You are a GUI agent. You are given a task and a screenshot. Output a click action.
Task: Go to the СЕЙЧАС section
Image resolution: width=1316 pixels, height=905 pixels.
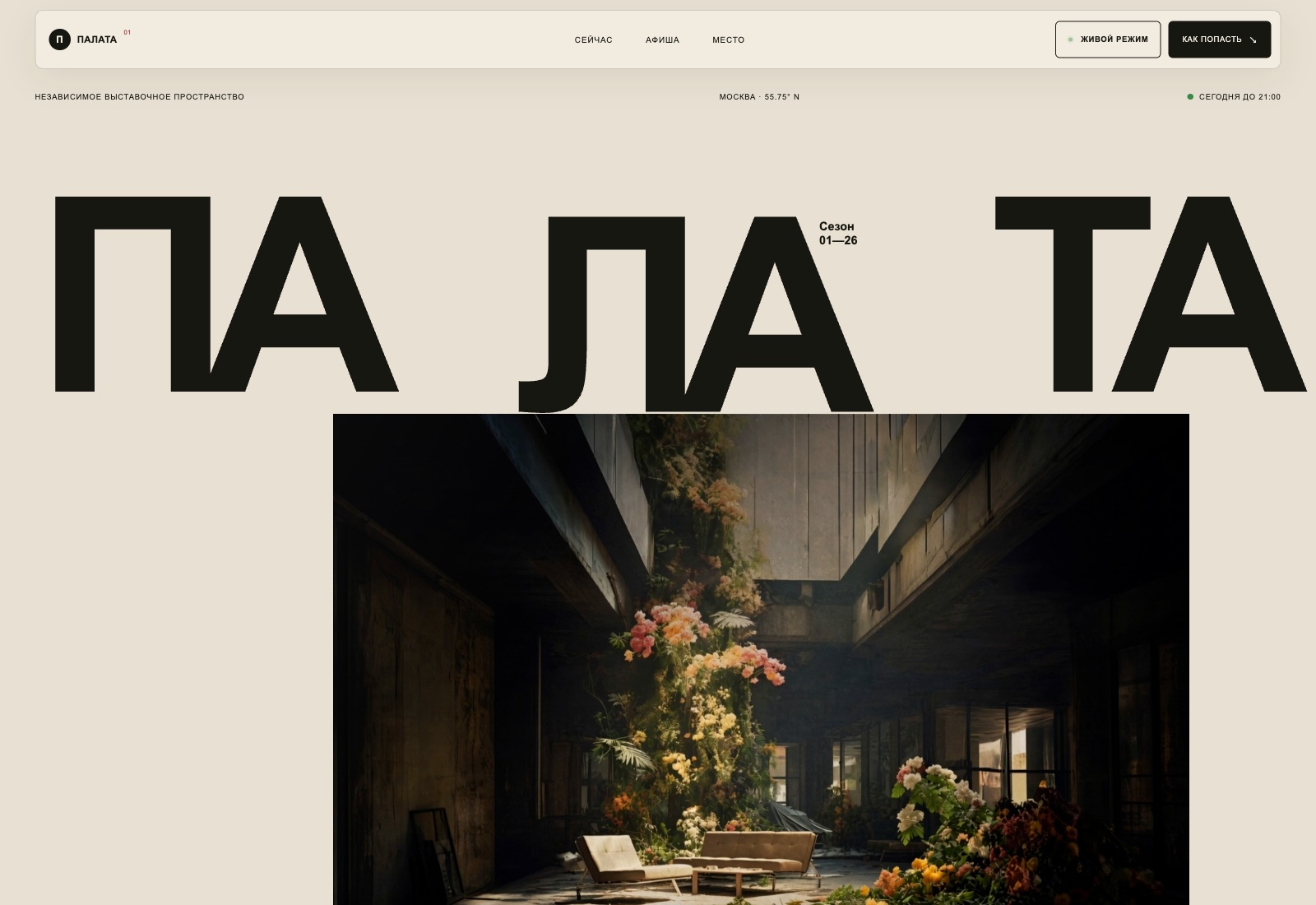click(x=593, y=39)
